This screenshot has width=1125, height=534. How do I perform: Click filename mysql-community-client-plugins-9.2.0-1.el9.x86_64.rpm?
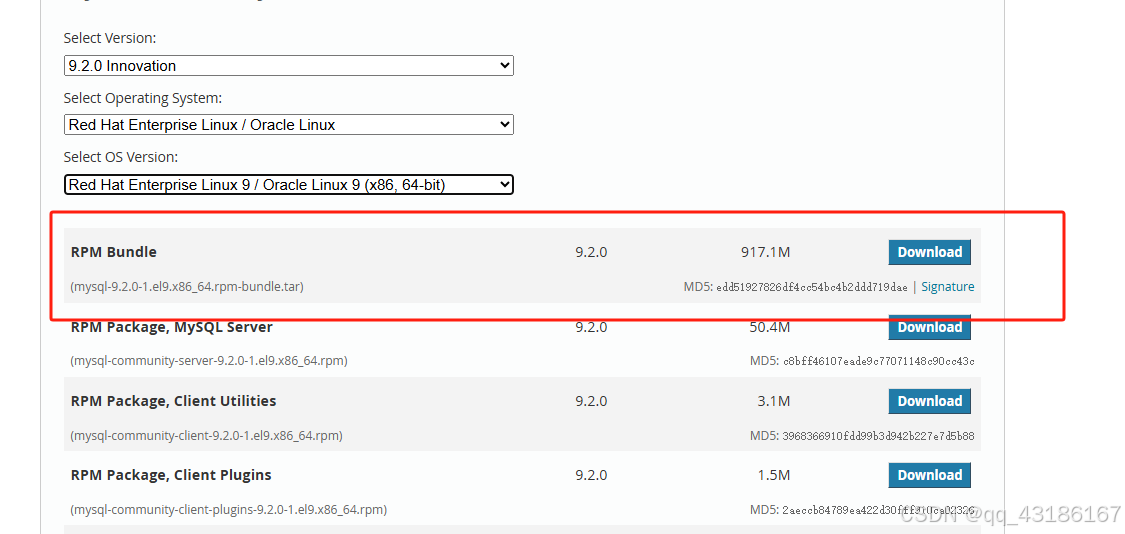(228, 510)
